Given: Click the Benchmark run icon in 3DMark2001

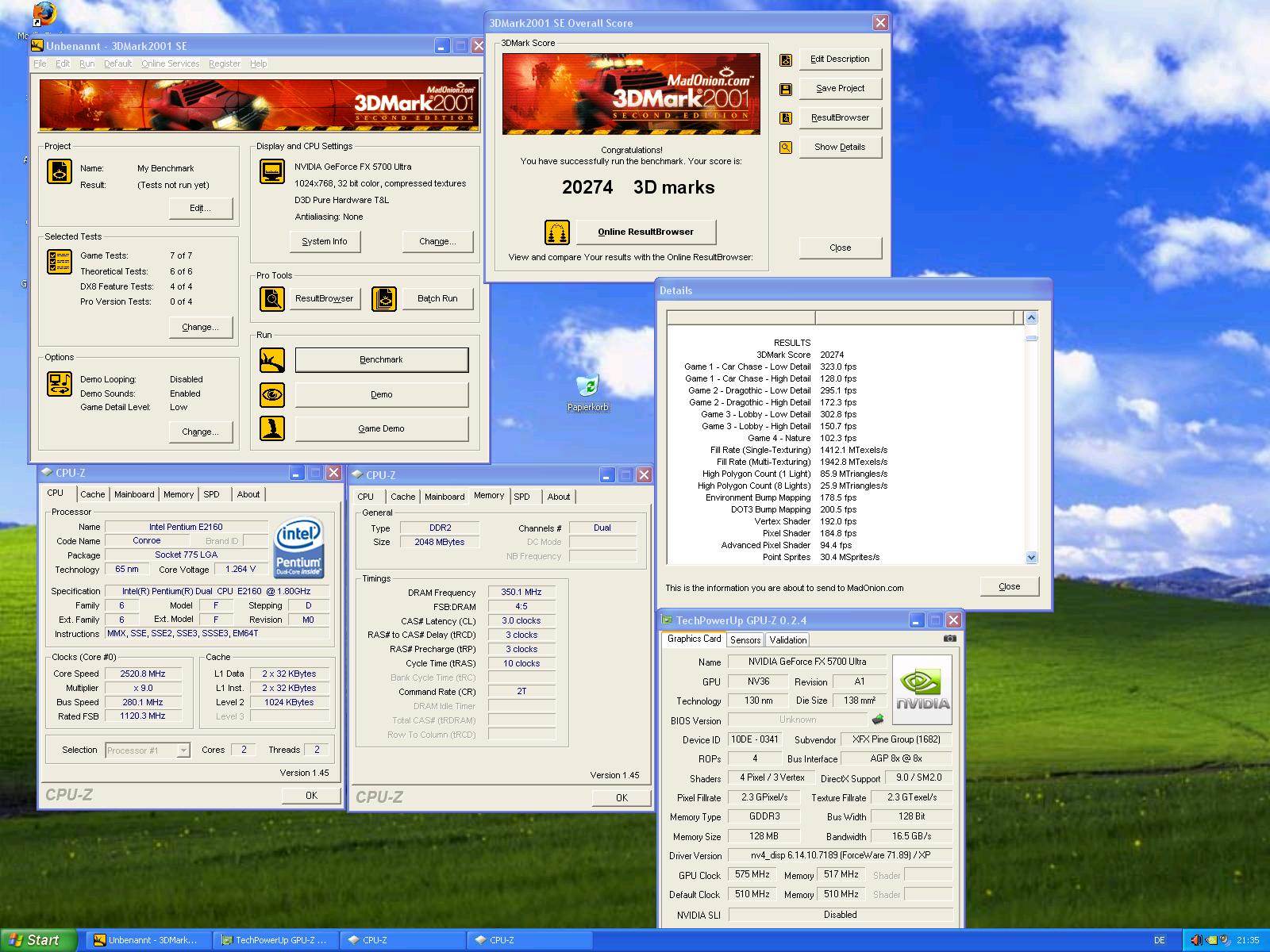Looking at the screenshot, I should pyautogui.click(x=272, y=360).
